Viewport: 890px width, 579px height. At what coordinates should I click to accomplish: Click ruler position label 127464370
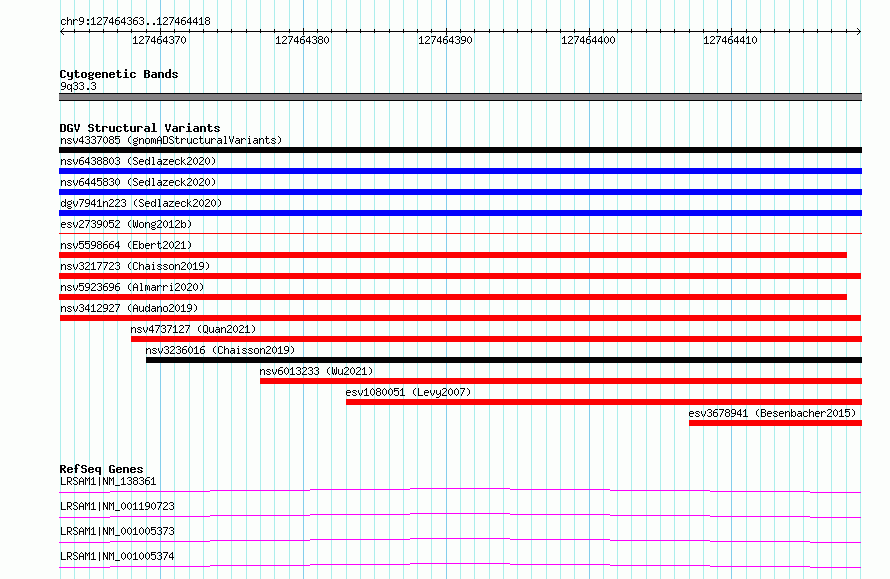point(159,40)
